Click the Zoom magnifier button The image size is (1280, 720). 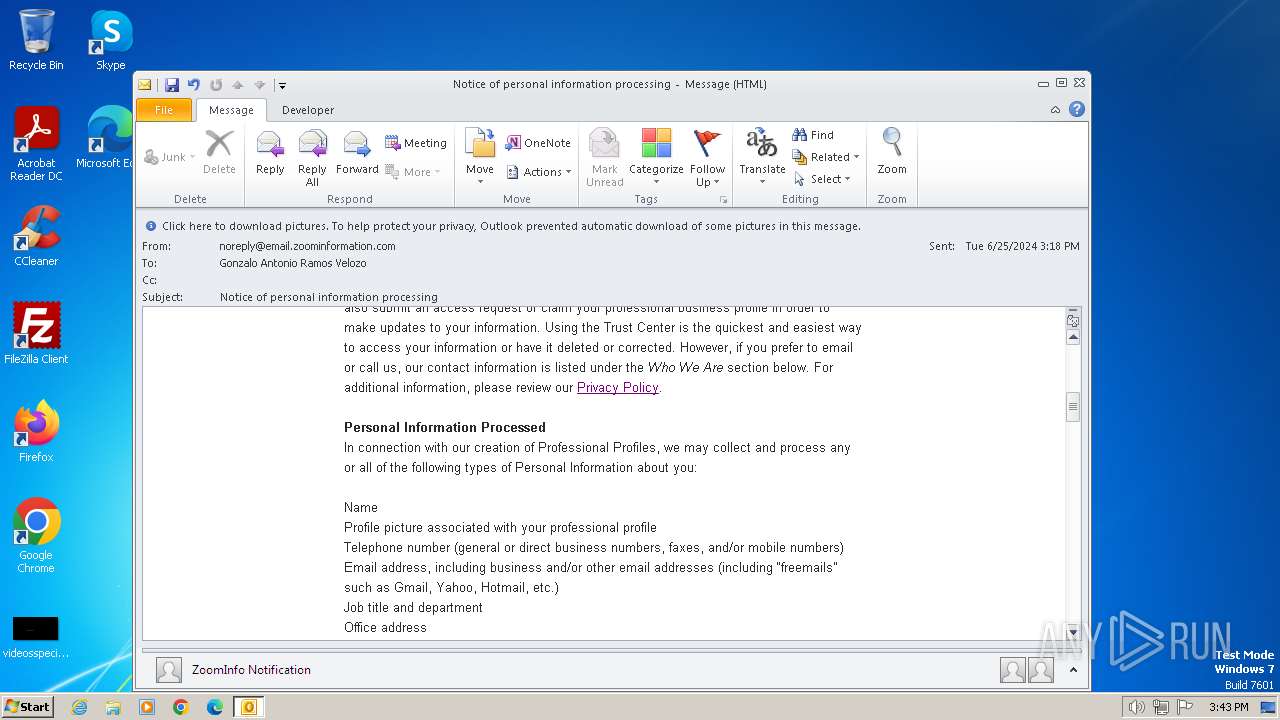point(892,152)
